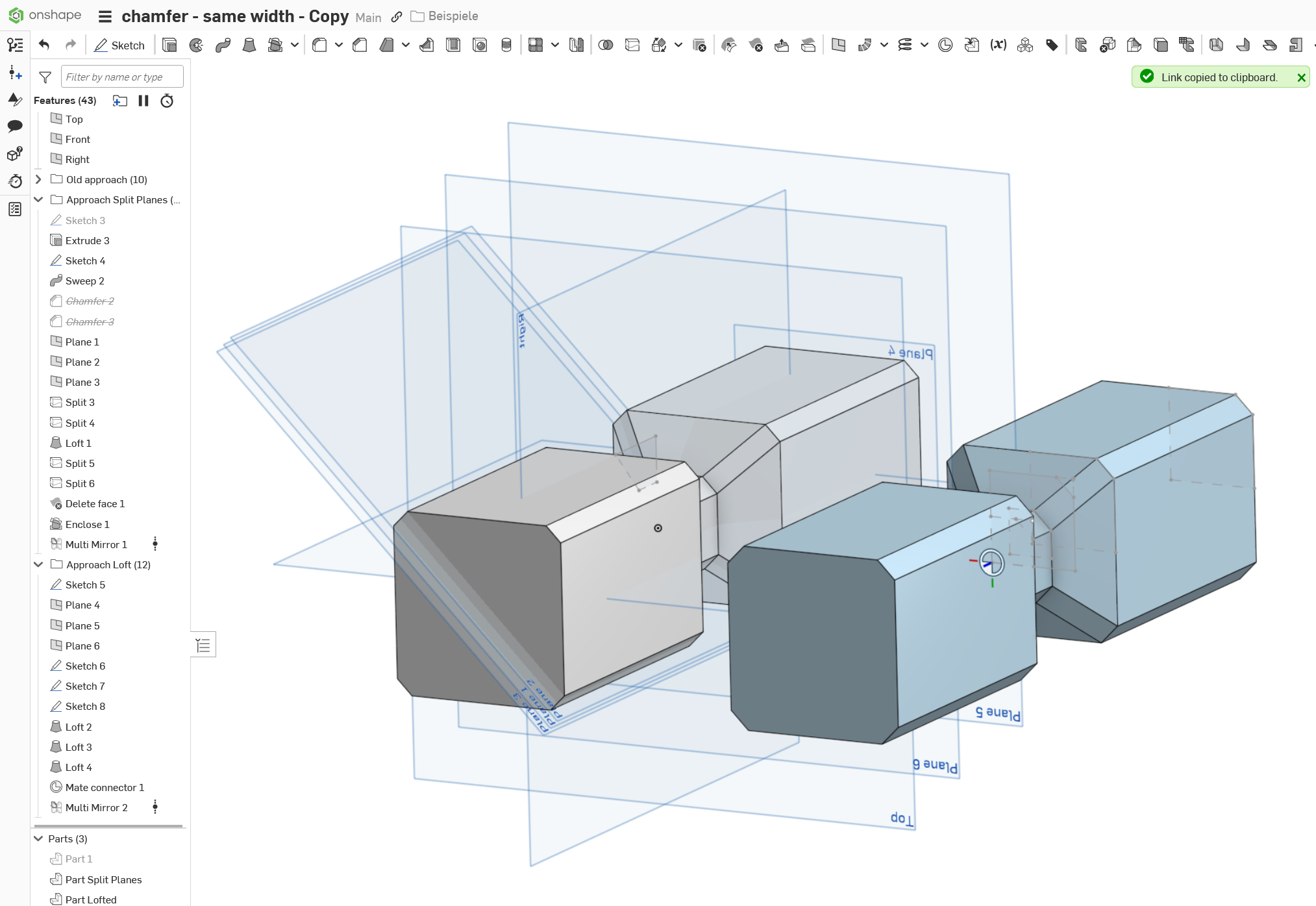Select the Hole tool

click(x=480, y=45)
